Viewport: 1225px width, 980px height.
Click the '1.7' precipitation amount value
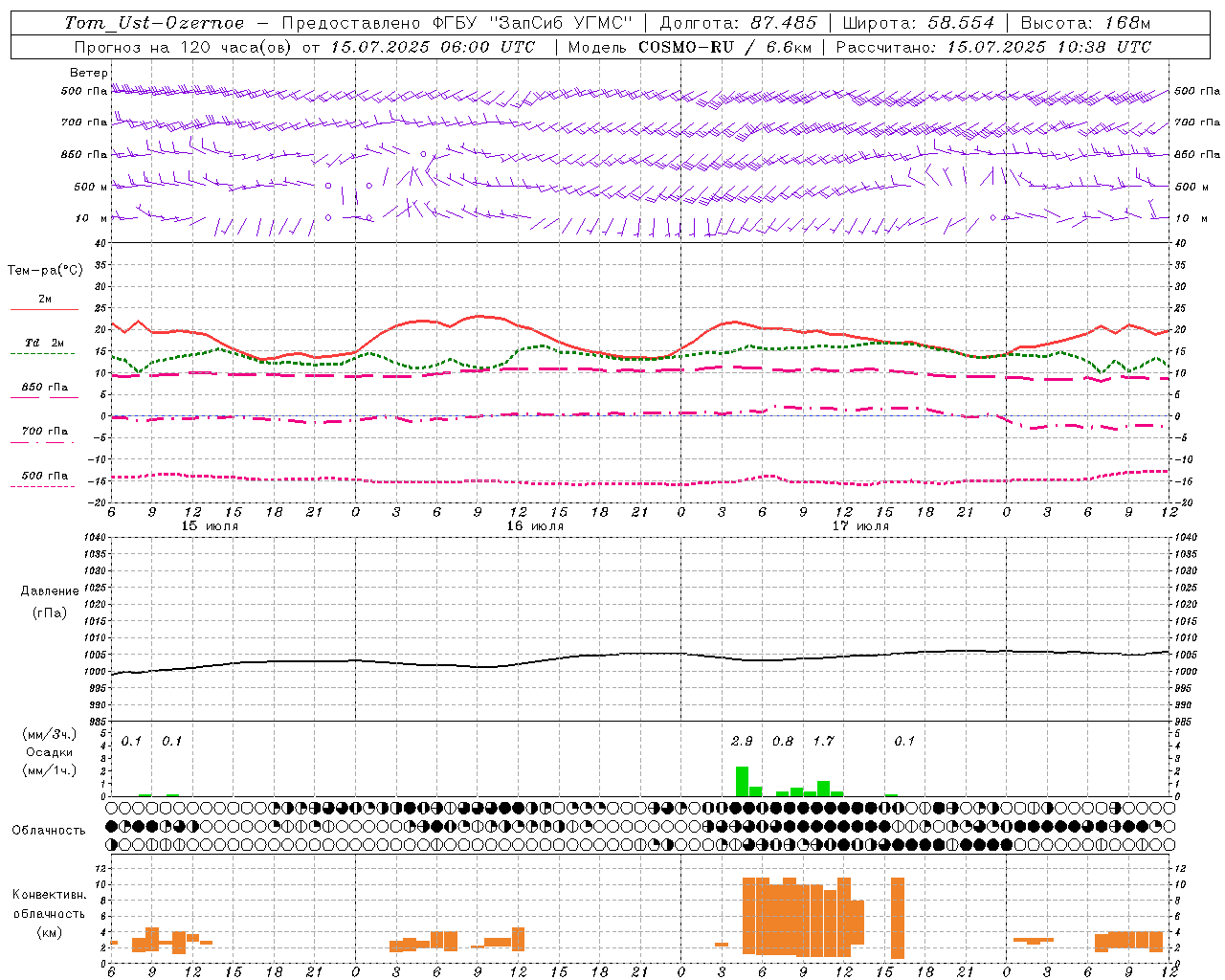coord(824,741)
